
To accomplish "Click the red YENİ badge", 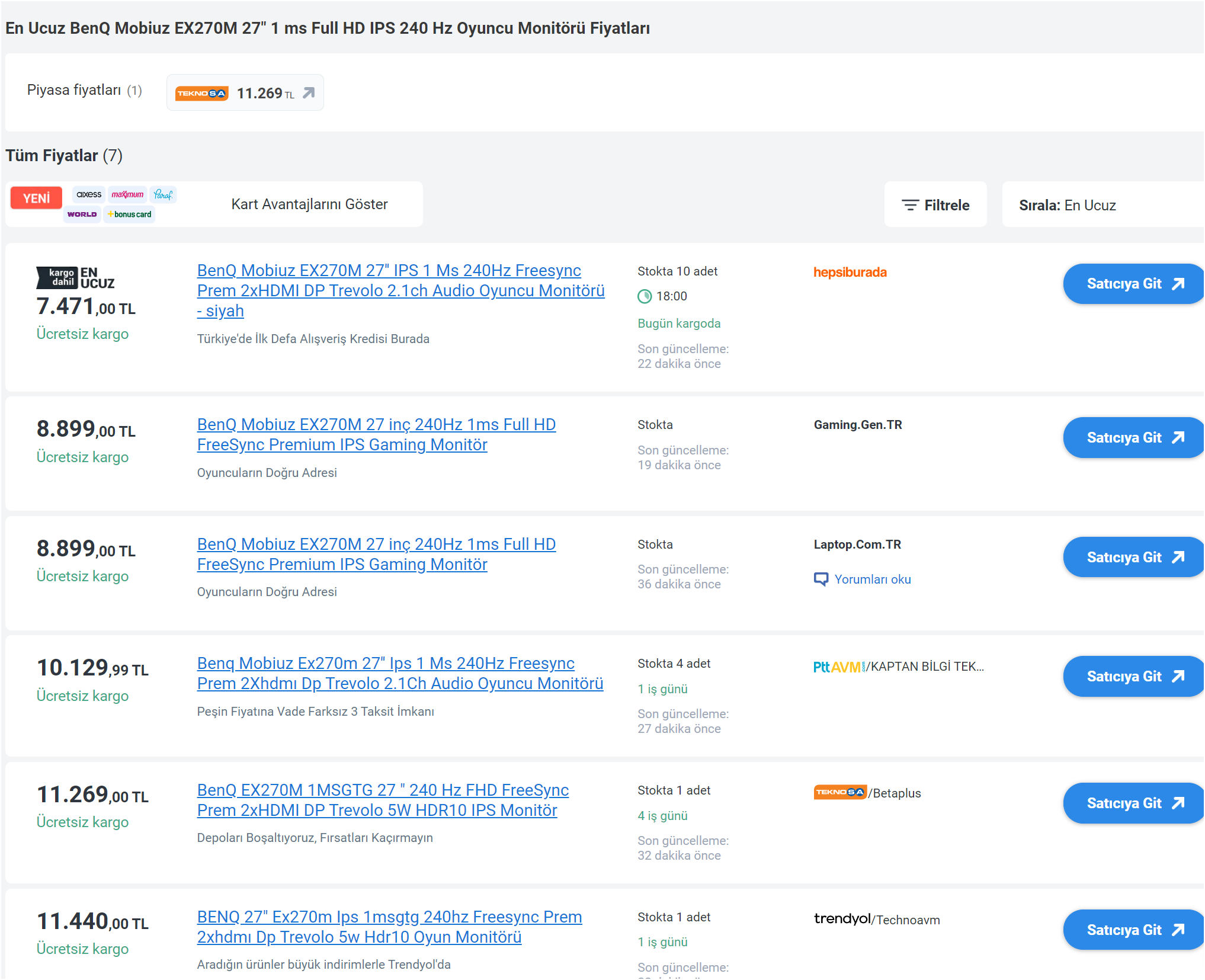I will tap(36, 198).
